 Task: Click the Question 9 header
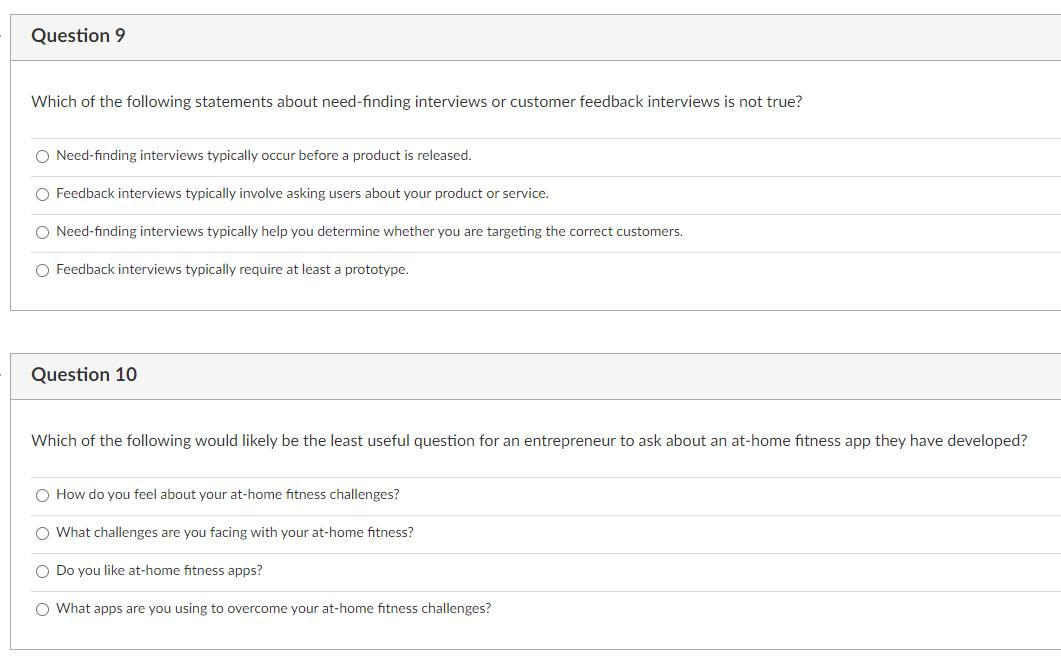[x=77, y=35]
